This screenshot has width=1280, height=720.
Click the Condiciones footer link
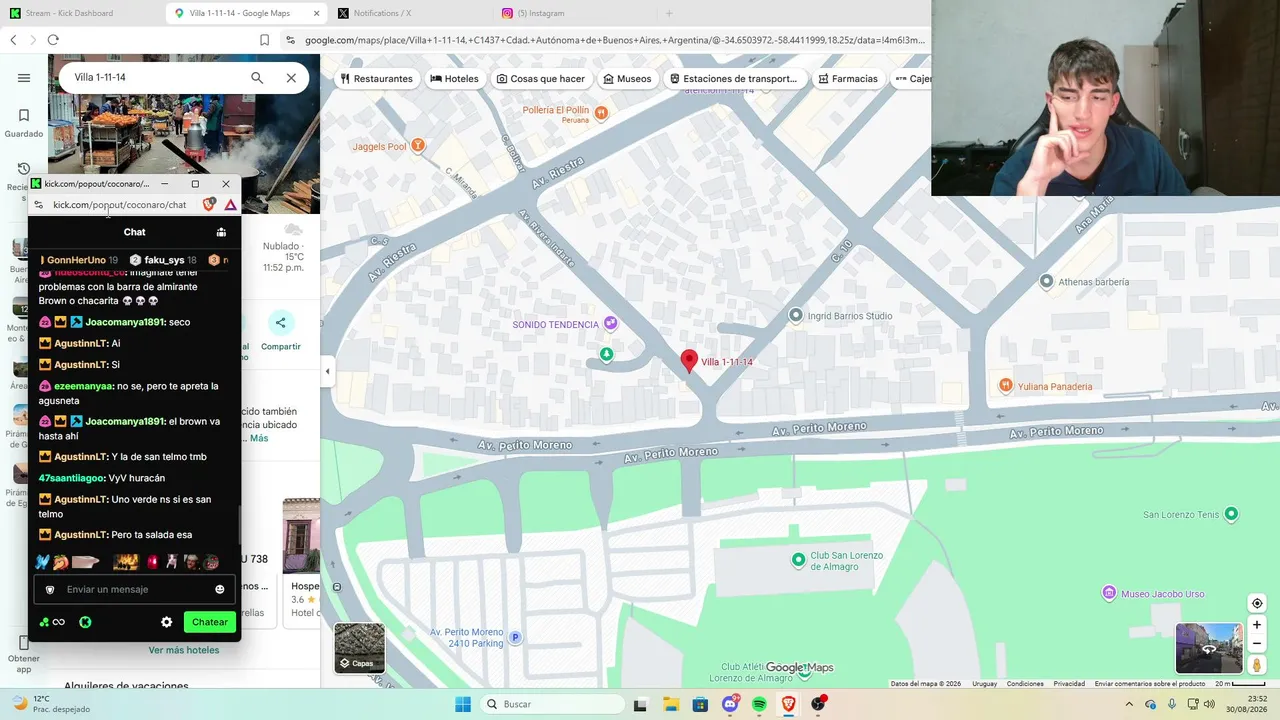click(1025, 684)
